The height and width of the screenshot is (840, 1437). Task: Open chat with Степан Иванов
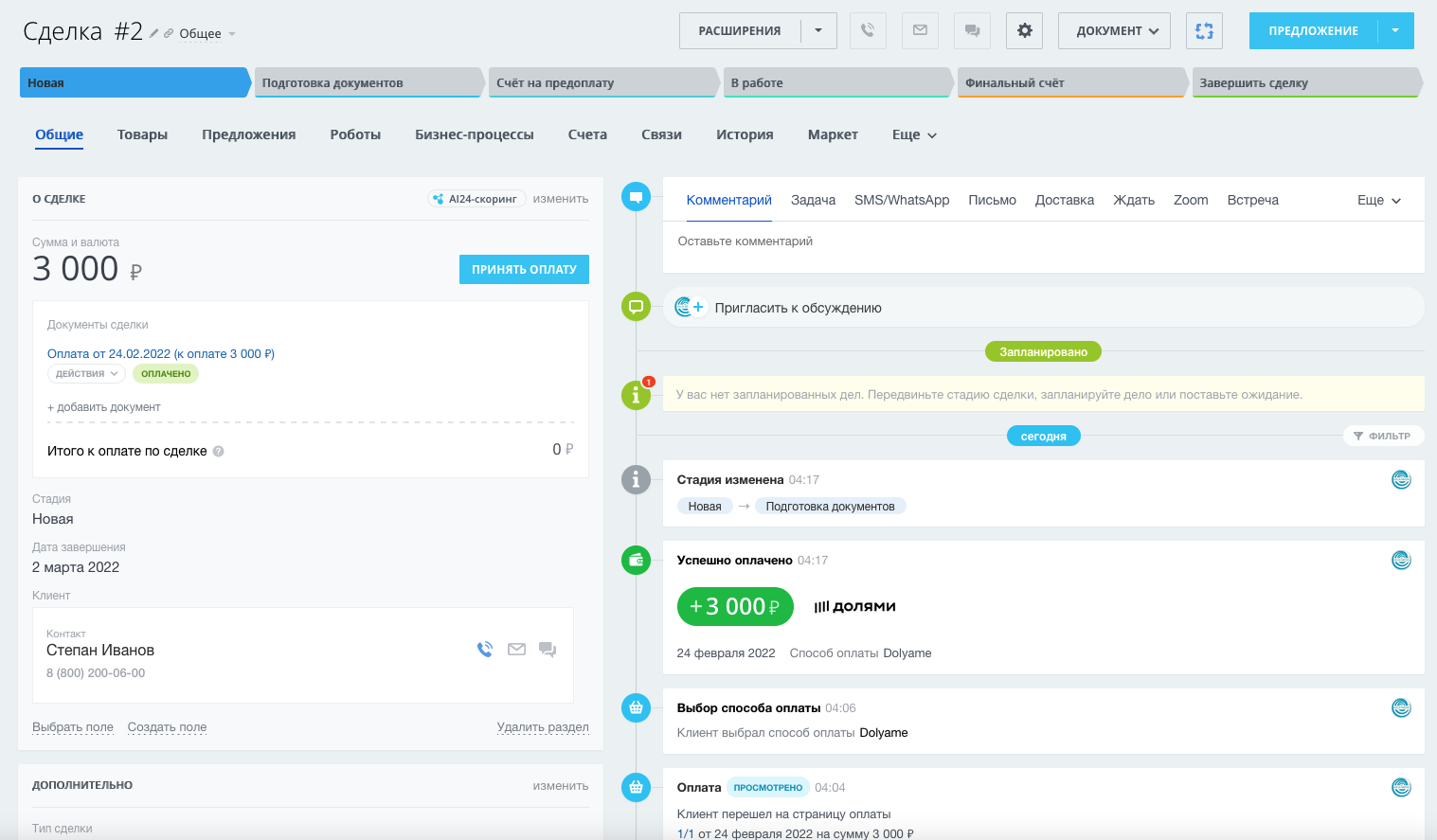pyautogui.click(x=548, y=650)
